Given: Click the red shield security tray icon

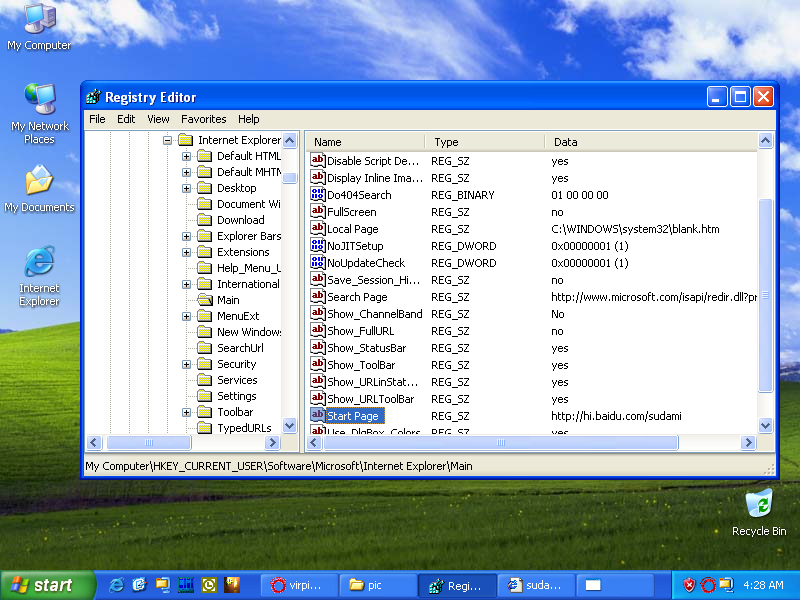Looking at the screenshot, I should (689, 585).
